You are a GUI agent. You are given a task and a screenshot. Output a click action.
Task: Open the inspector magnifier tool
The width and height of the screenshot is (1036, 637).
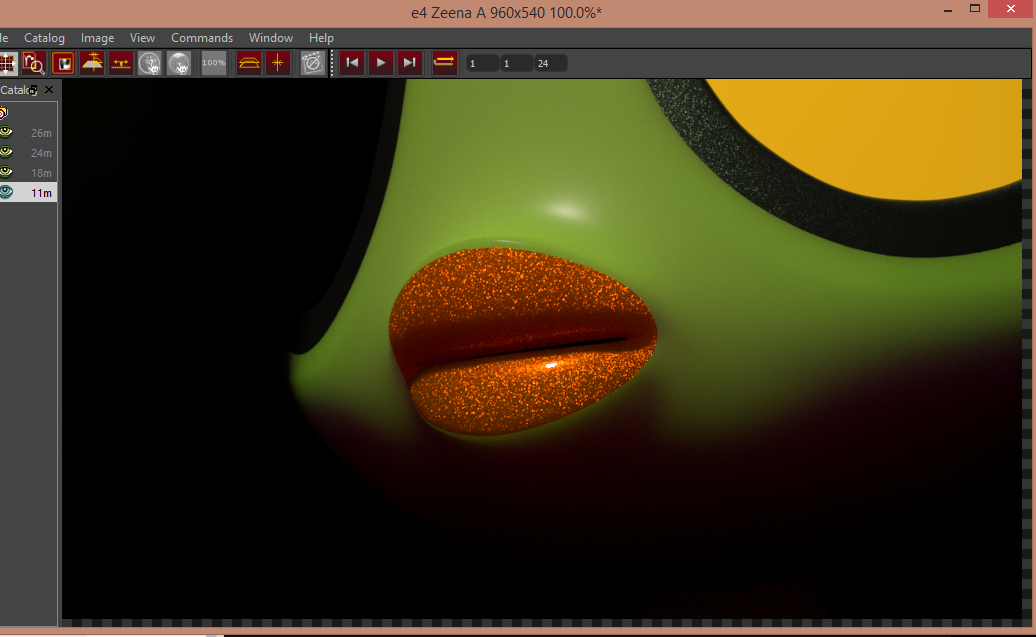click(34, 63)
